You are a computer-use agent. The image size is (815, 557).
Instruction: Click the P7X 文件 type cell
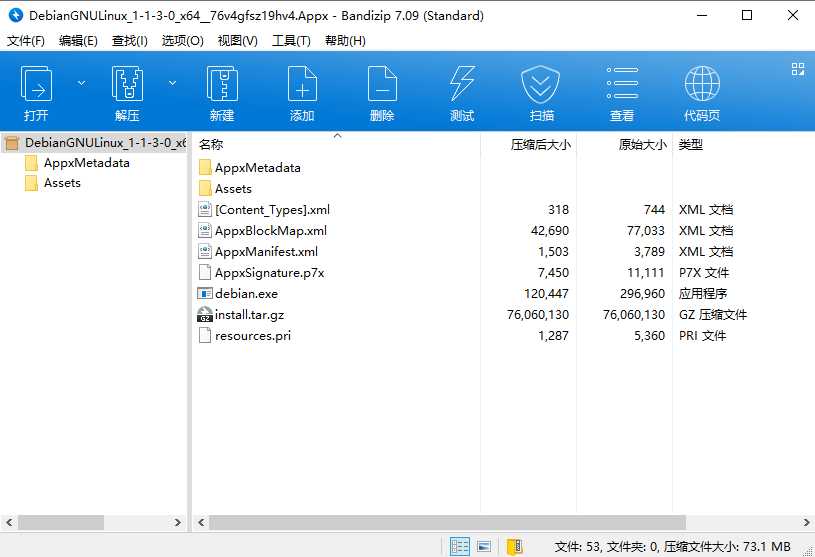tap(704, 273)
